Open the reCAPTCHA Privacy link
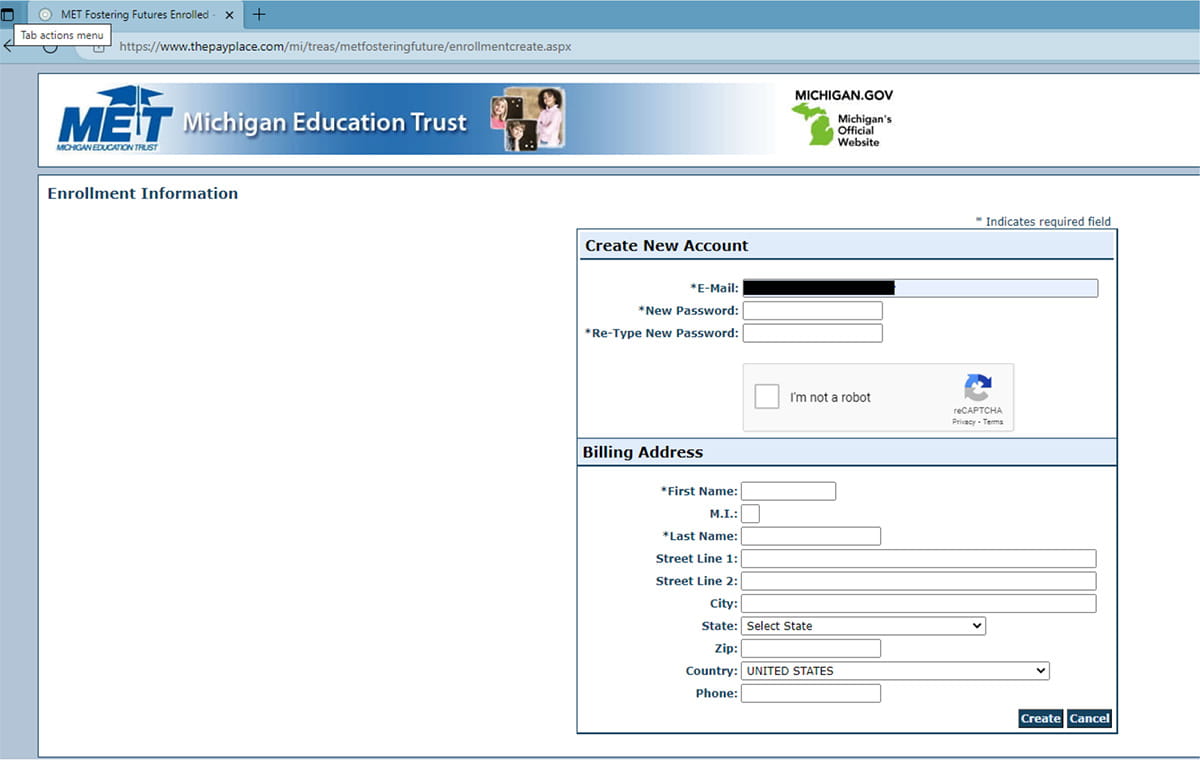 (963, 422)
